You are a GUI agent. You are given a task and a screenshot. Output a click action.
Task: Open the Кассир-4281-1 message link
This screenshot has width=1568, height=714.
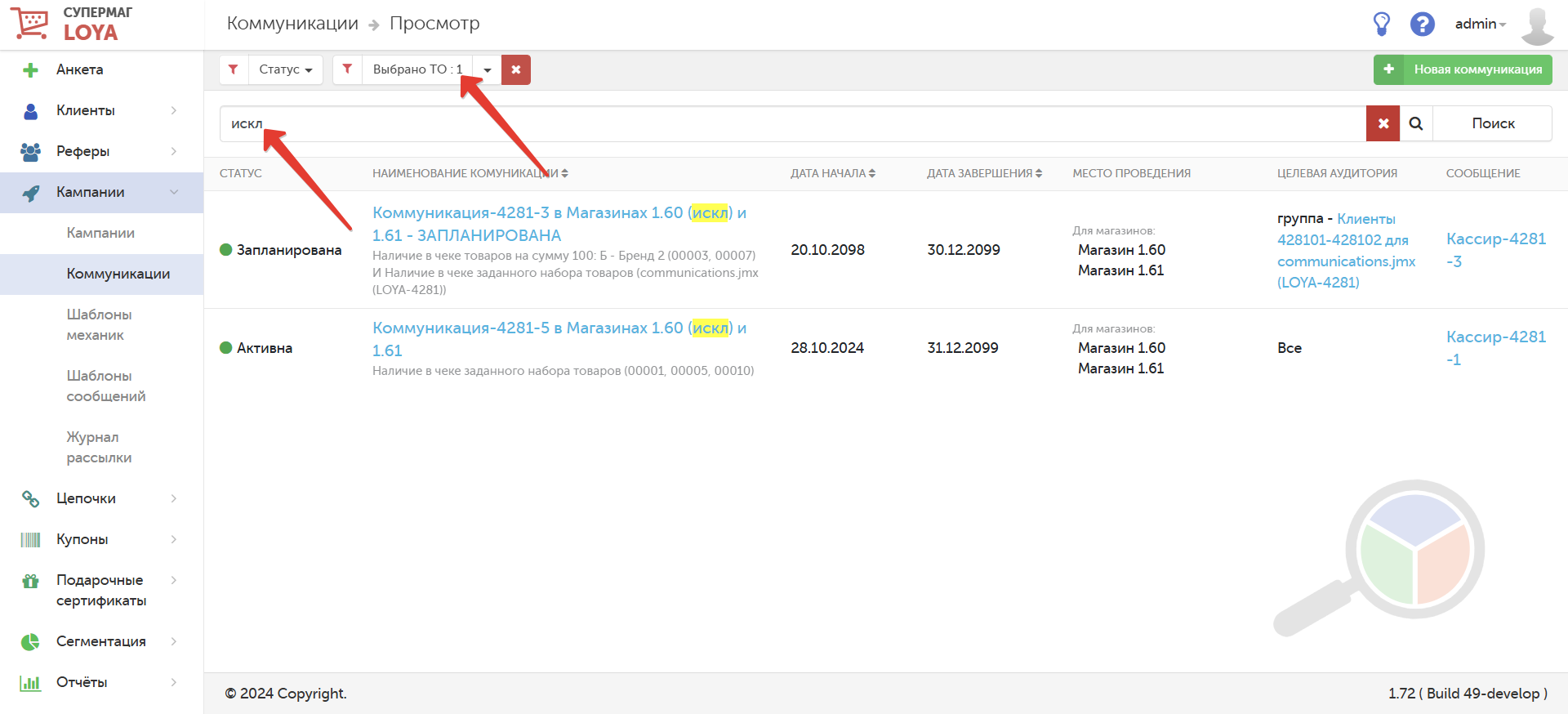(x=1495, y=348)
